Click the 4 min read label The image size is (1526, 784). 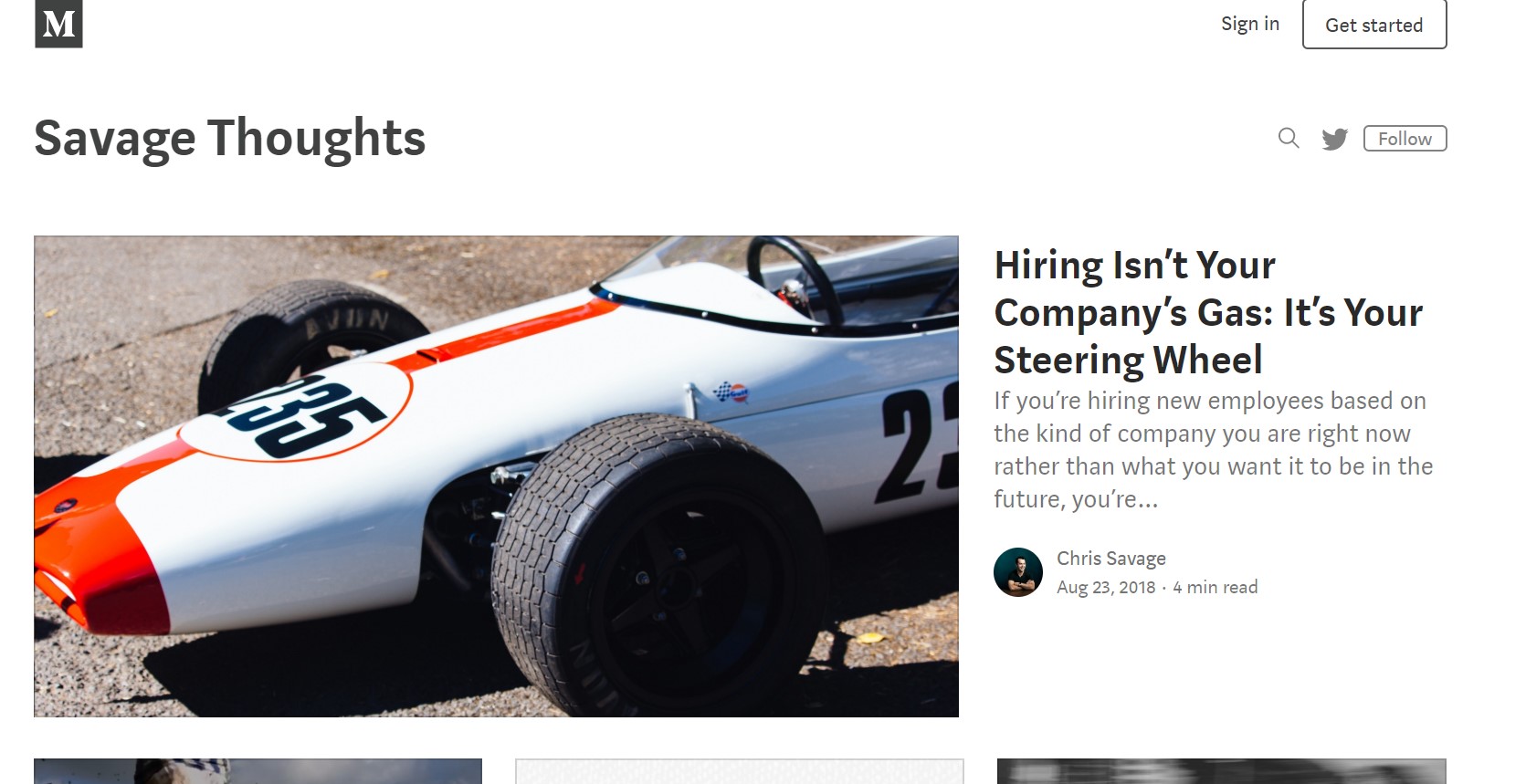coord(1216,588)
